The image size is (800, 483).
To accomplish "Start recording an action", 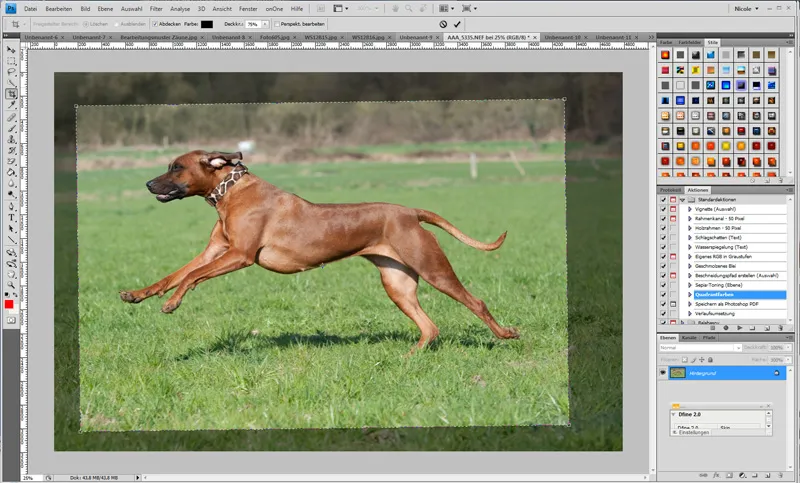I will pos(726,328).
